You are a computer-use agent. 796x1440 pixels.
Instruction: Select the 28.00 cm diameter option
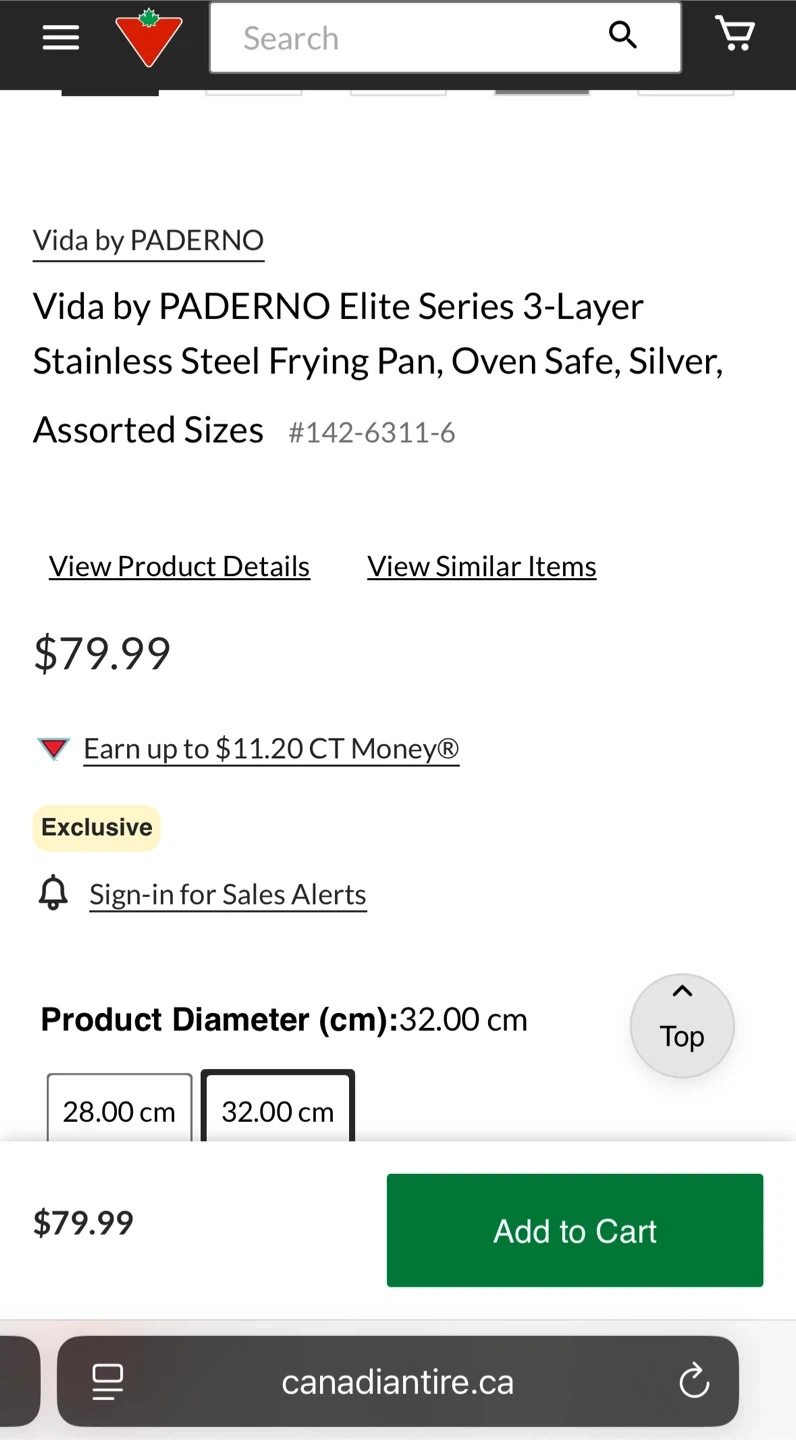(x=119, y=1110)
